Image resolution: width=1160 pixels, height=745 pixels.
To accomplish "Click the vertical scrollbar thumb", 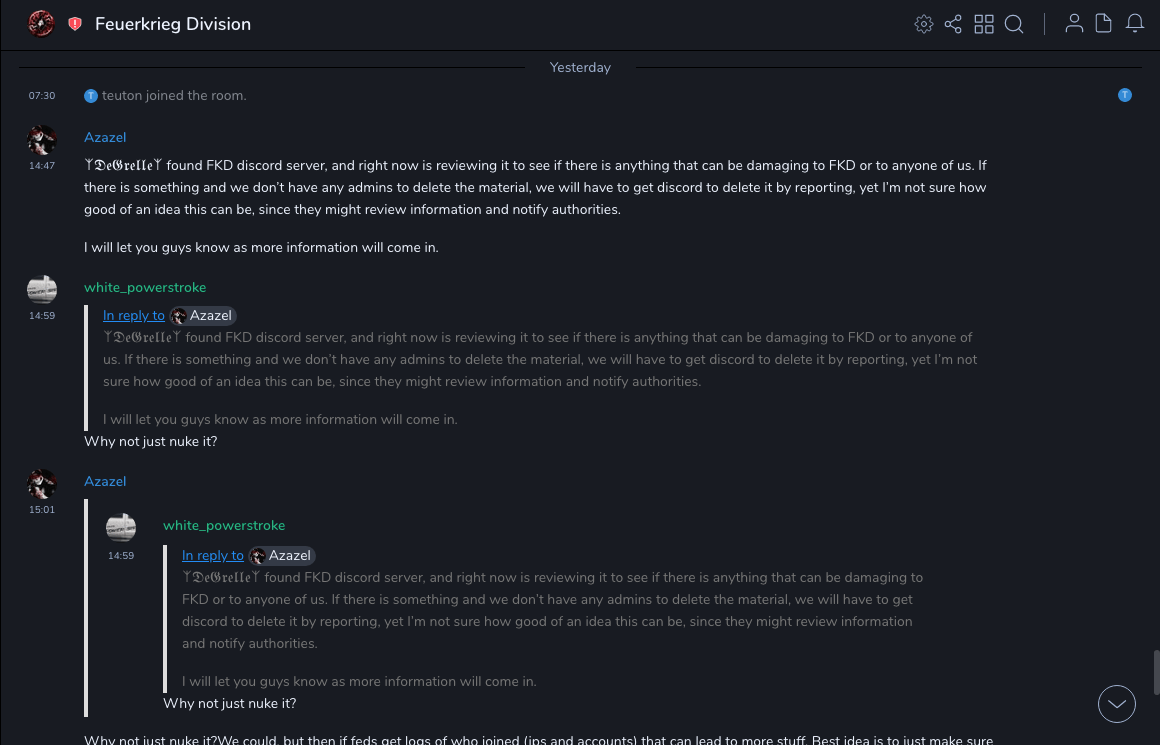I will click(x=1155, y=672).
